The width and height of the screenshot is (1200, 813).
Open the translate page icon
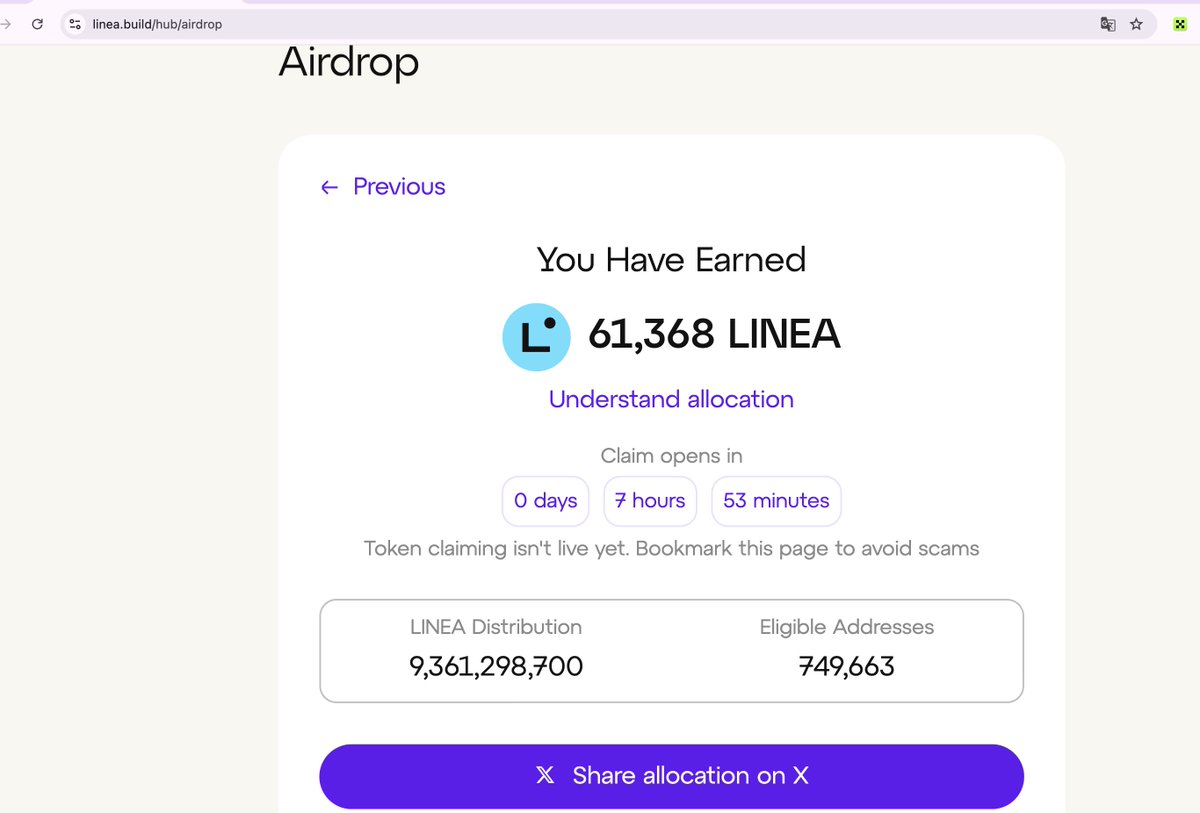(1108, 24)
